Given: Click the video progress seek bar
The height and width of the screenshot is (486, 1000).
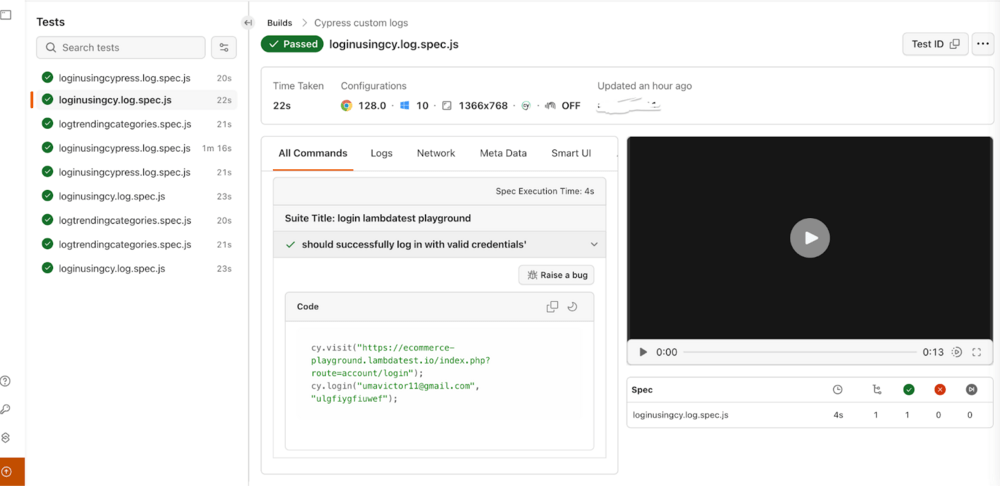Looking at the screenshot, I should 800,352.
